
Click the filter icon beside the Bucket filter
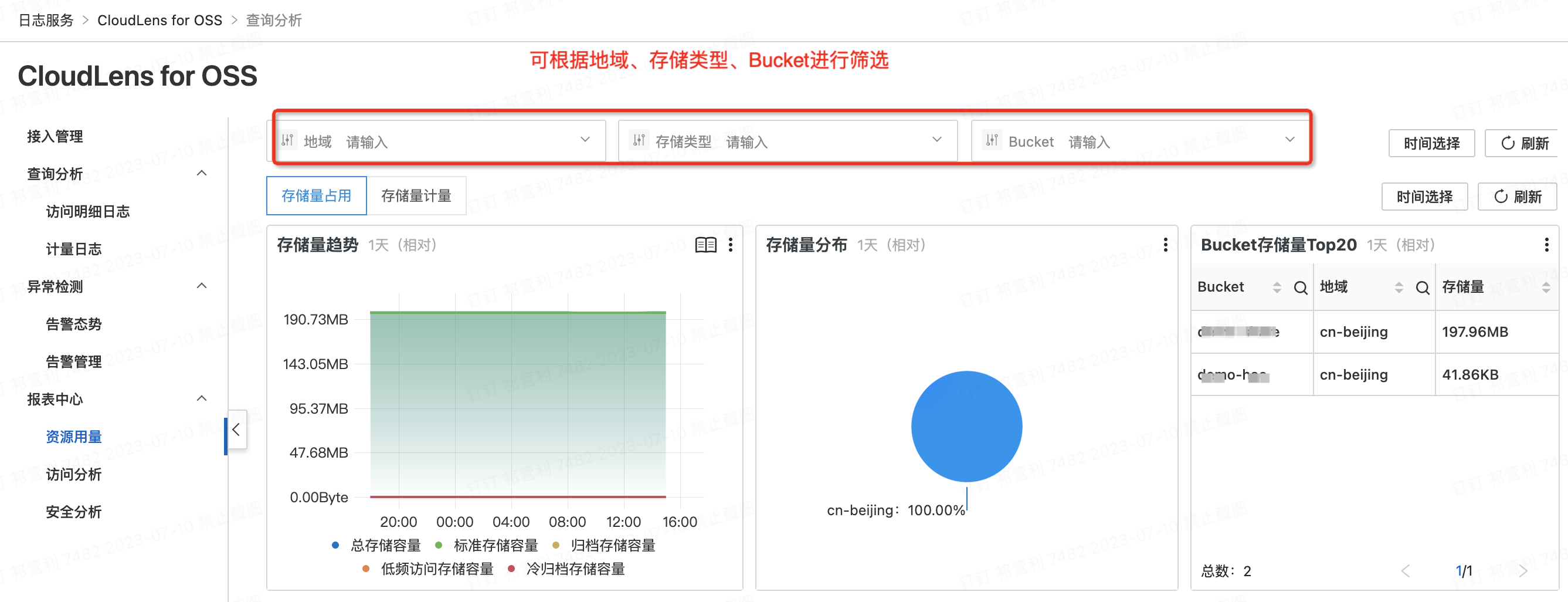click(x=992, y=141)
